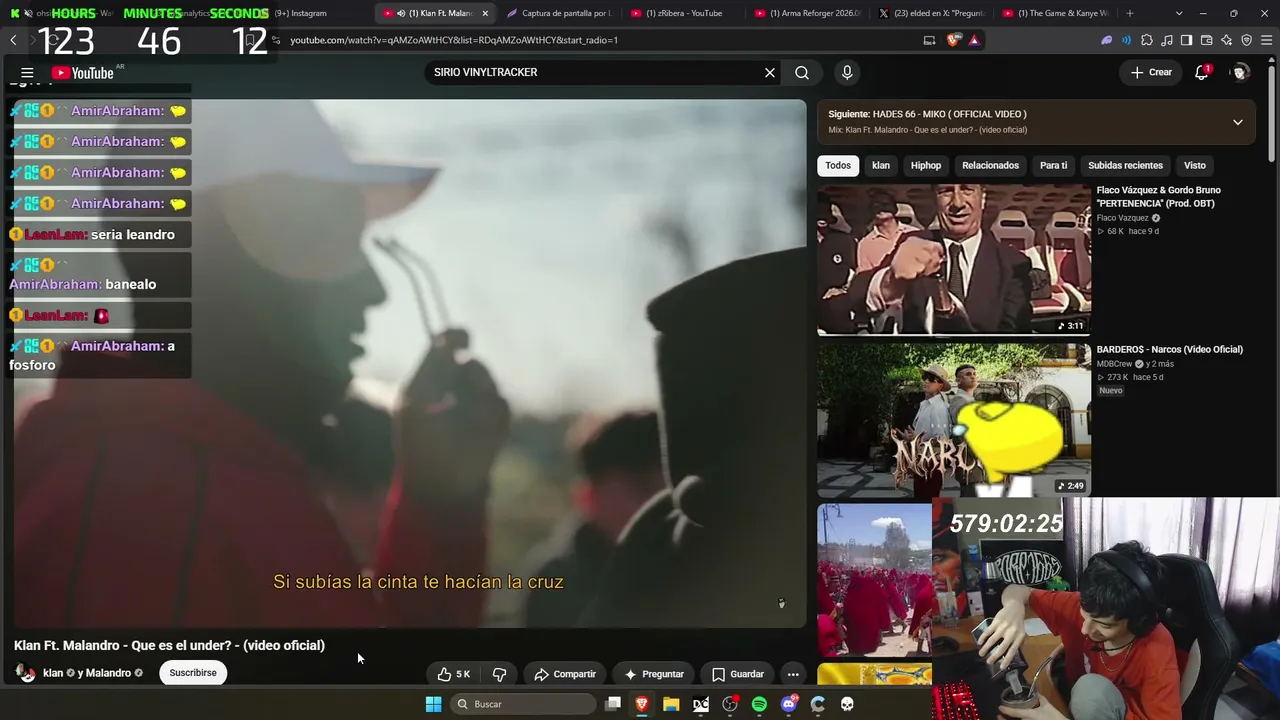The height and width of the screenshot is (720, 1280).
Task: Open the BARDERO$ - Narcos video title
Action: tap(1170, 350)
